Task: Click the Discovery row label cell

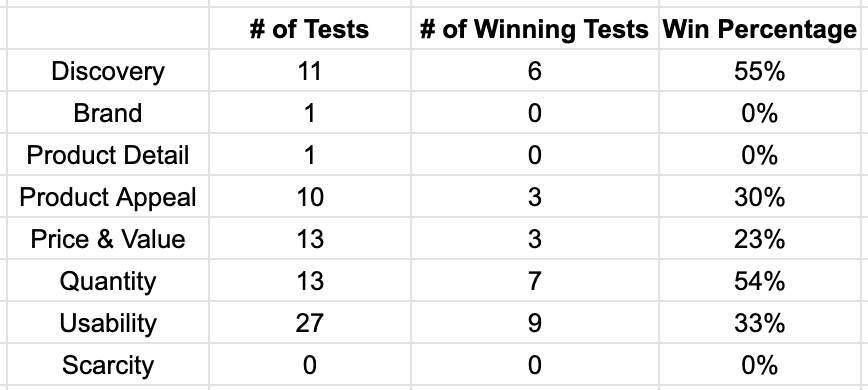Action: point(108,71)
